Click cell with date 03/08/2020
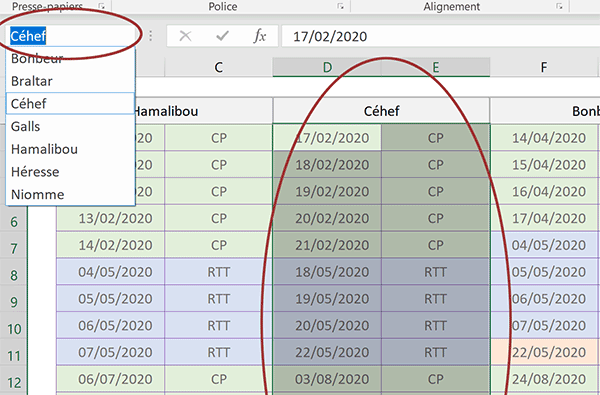The width and height of the screenshot is (600, 395). point(327,379)
